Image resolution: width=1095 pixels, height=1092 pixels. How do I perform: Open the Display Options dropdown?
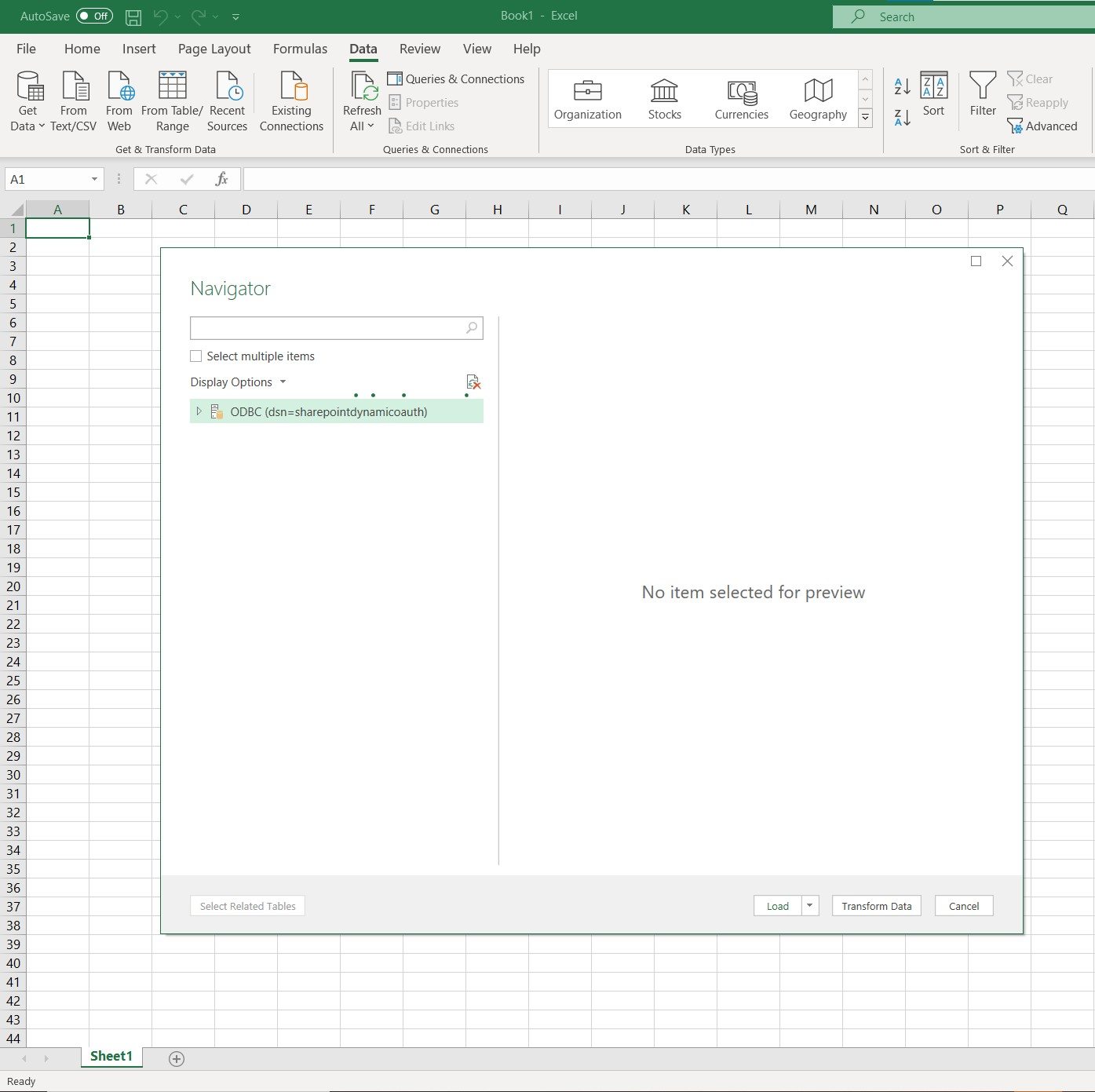click(x=238, y=382)
